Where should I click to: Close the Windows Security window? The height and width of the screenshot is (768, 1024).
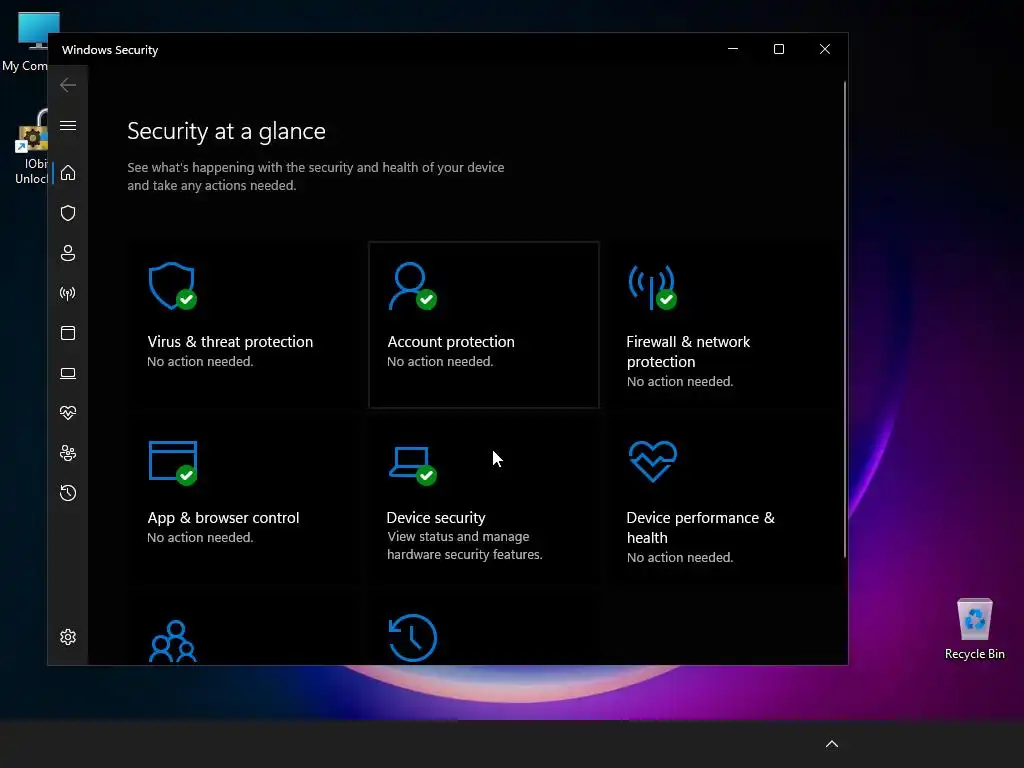[825, 49]
